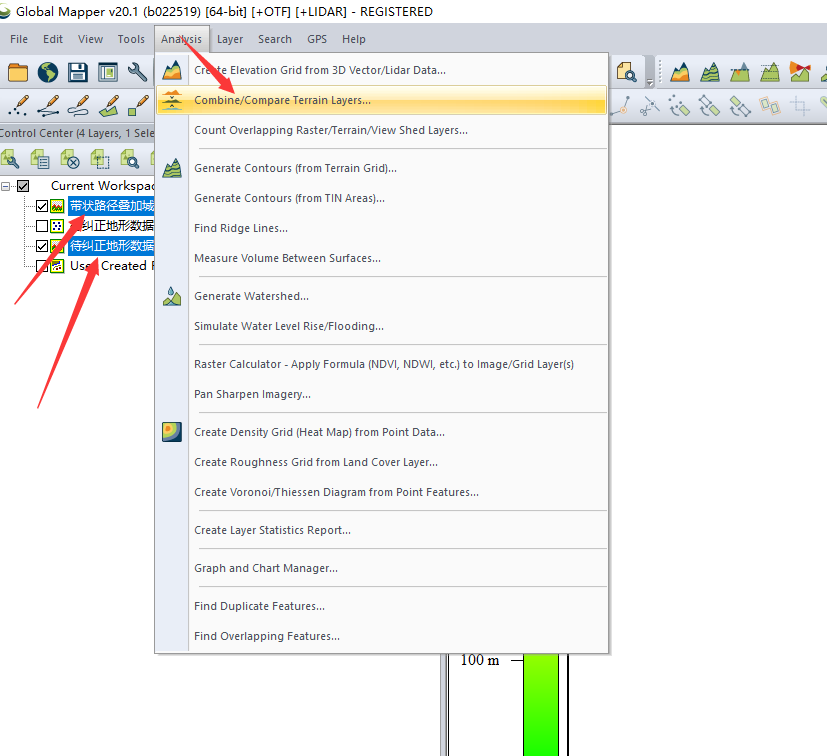Open the File menu
The image size is (827, 756).
pyautogui.click(x=19, y=39)
